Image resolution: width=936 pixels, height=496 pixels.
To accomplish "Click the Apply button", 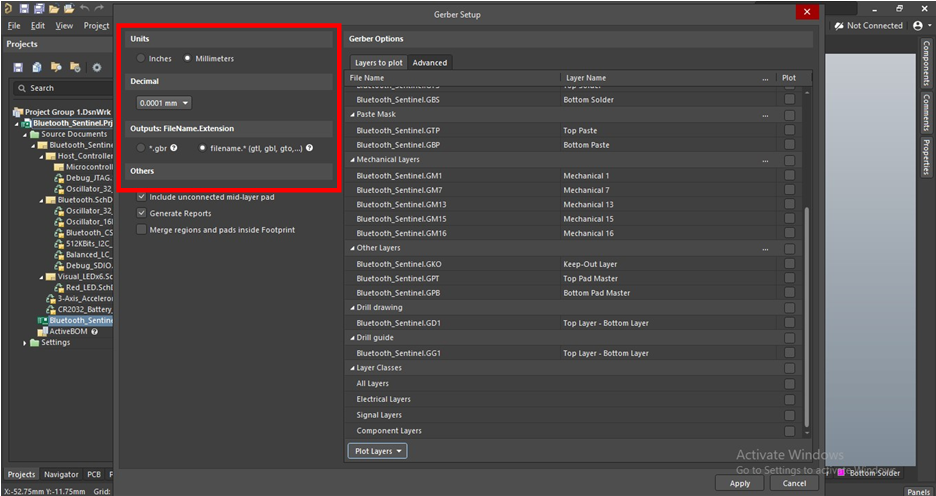I will tap(740, 483).
